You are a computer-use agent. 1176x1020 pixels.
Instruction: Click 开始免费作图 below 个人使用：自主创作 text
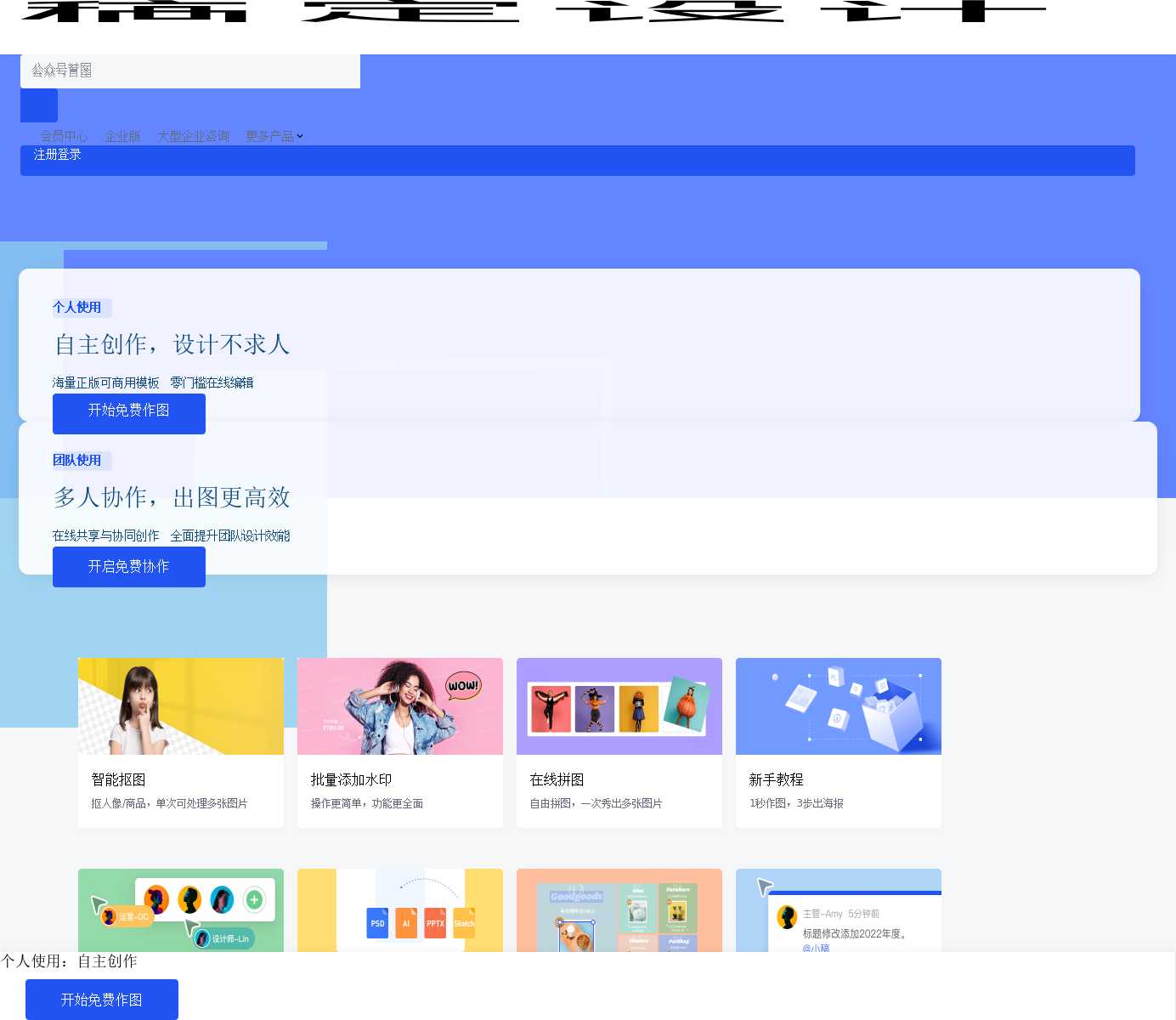coord(102,1000)
